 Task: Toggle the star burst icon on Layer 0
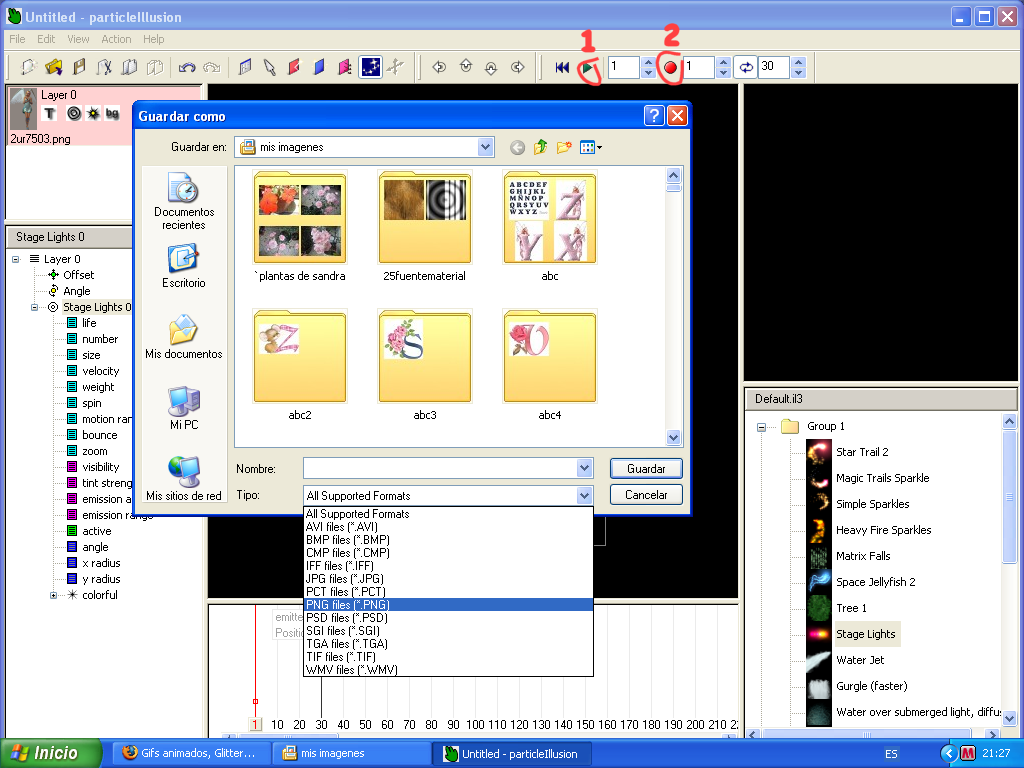93,114
